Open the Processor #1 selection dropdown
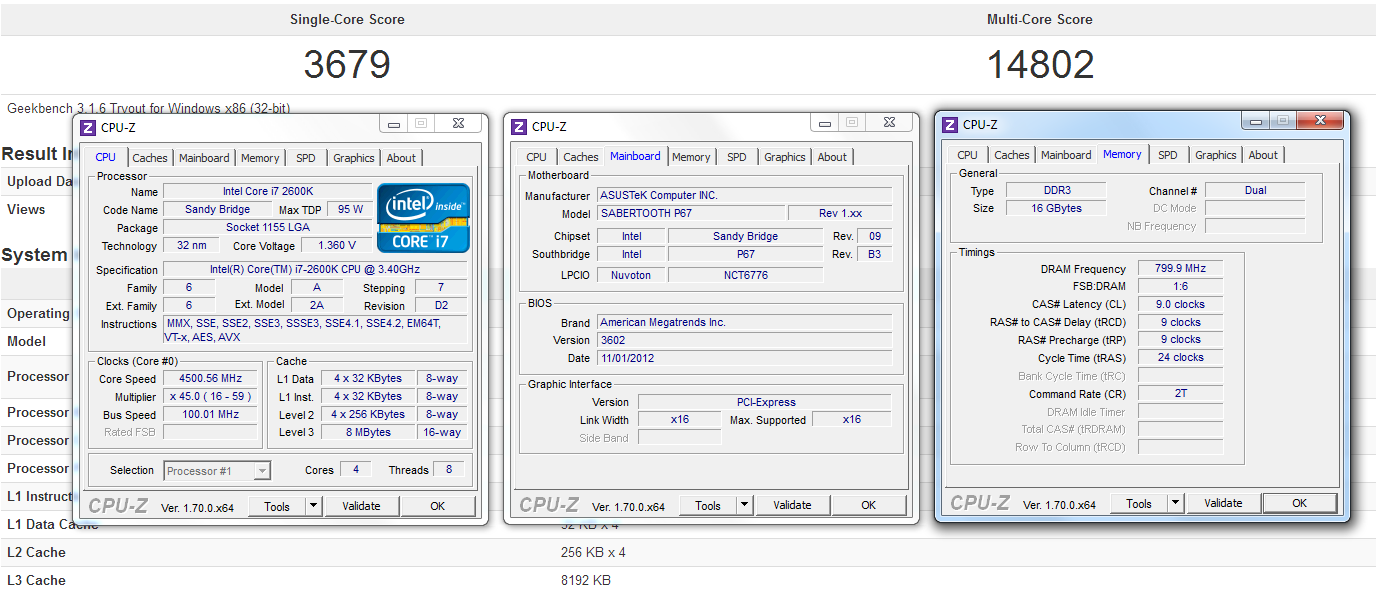Viewport: 1376px width, 591px height. [x=262, y=470]
